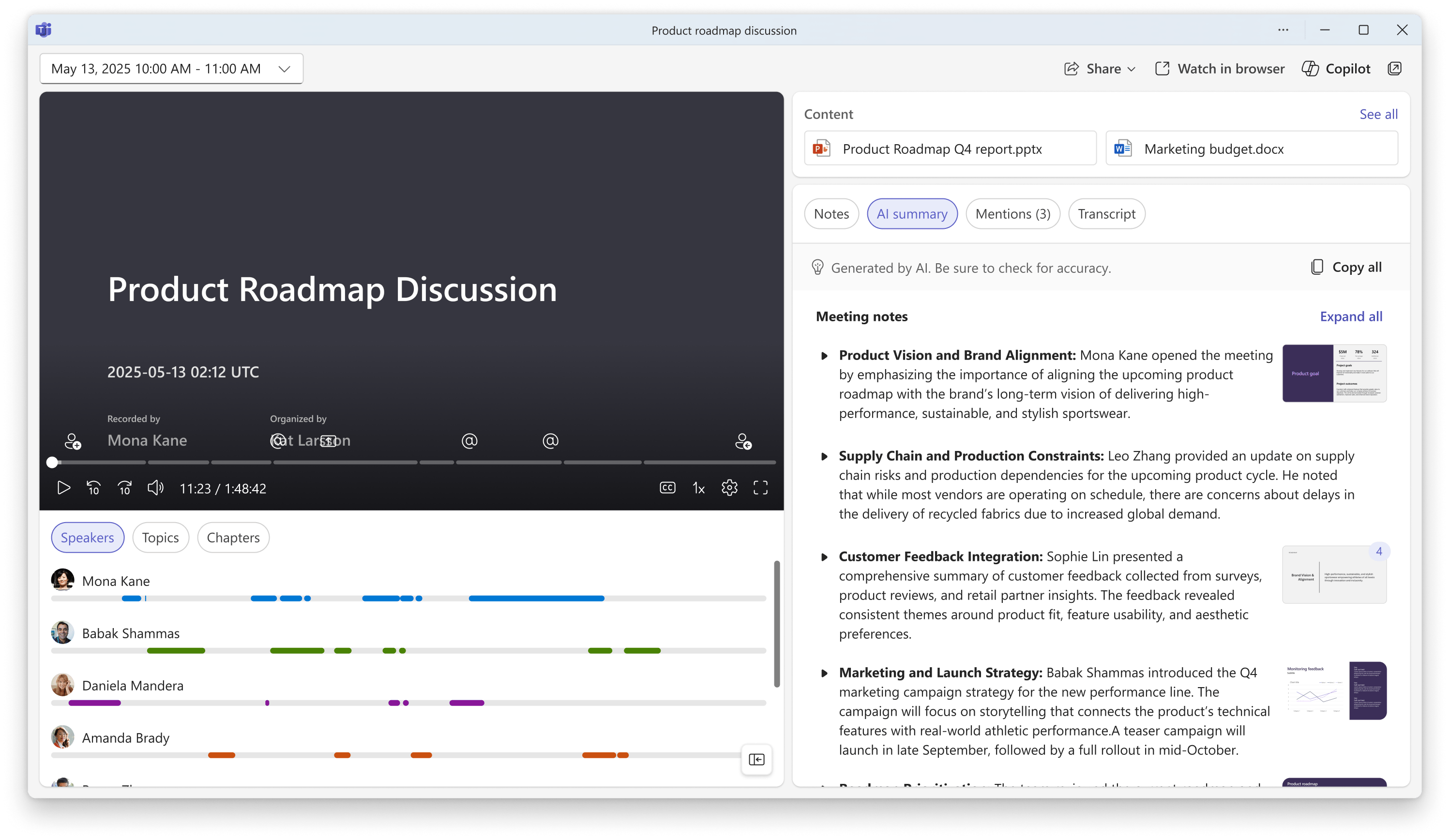Pop out recording to a new window
This screenshot has width=1450, height=840.
tap(1395, 68)
